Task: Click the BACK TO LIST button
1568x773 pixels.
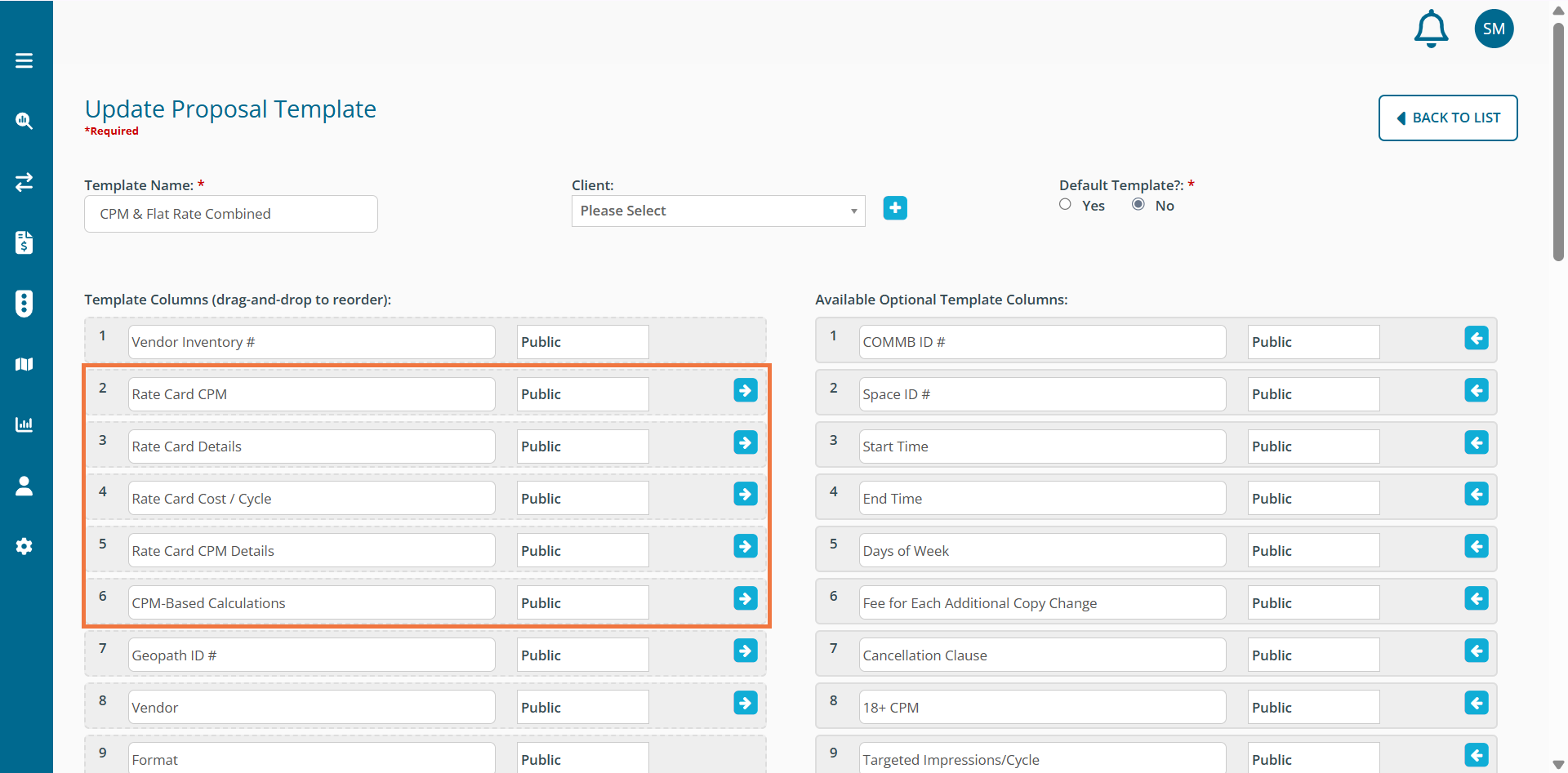Action: click(x=1447, y=118)
